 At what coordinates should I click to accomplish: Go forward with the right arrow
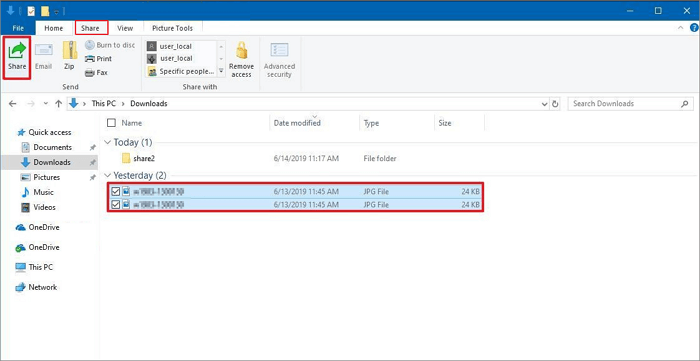click(31, 104)
